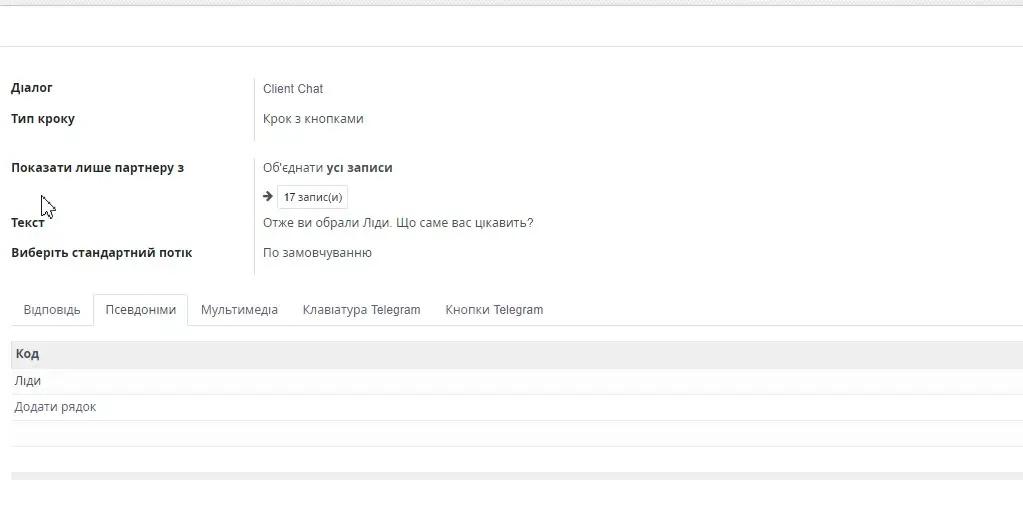1023x510 pixels.
Task: Show the Кнопки Telegram tab
Action: (494, 310)
